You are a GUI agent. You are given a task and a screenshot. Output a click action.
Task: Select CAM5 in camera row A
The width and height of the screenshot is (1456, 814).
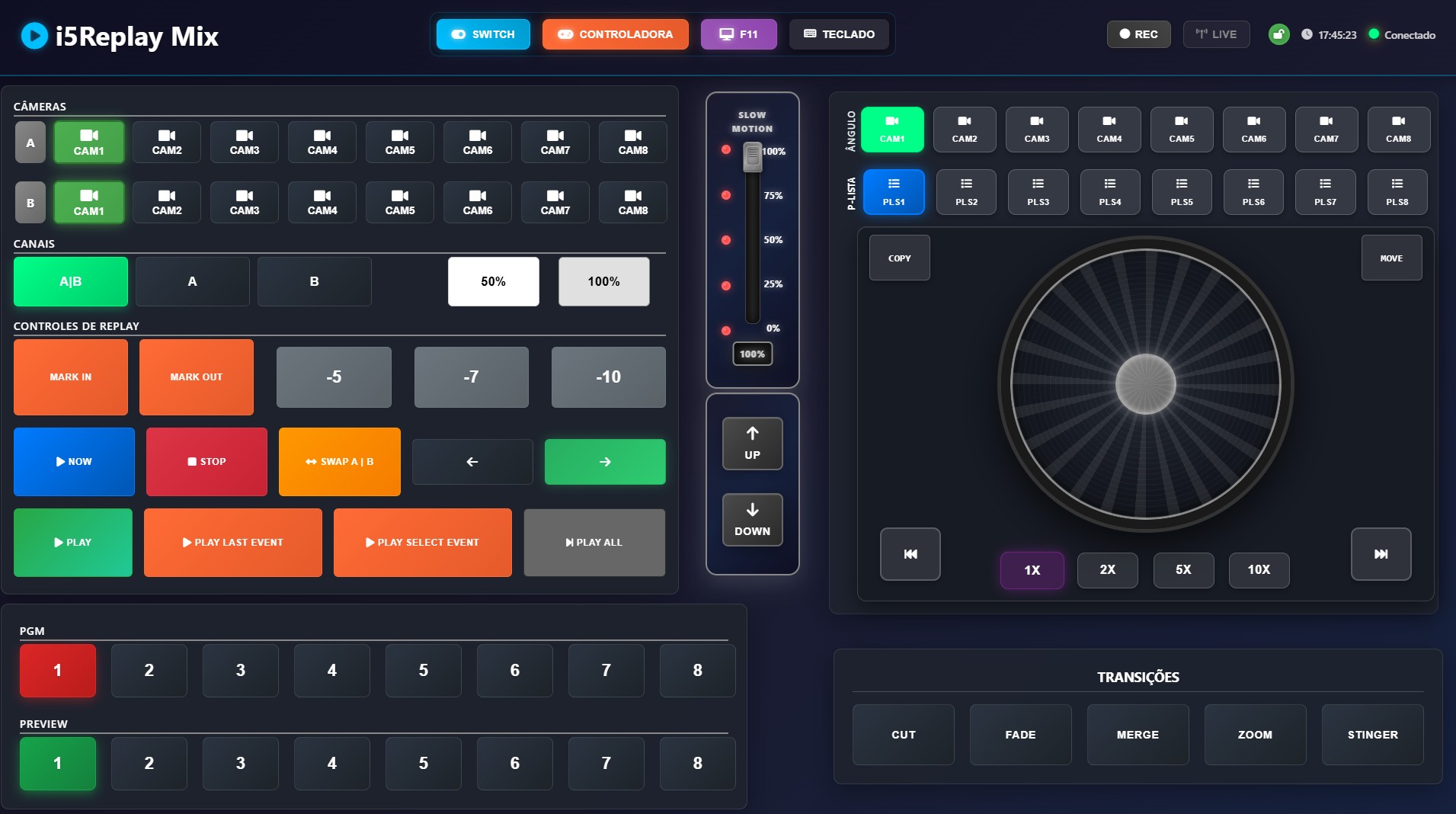[x=400, y=143]
